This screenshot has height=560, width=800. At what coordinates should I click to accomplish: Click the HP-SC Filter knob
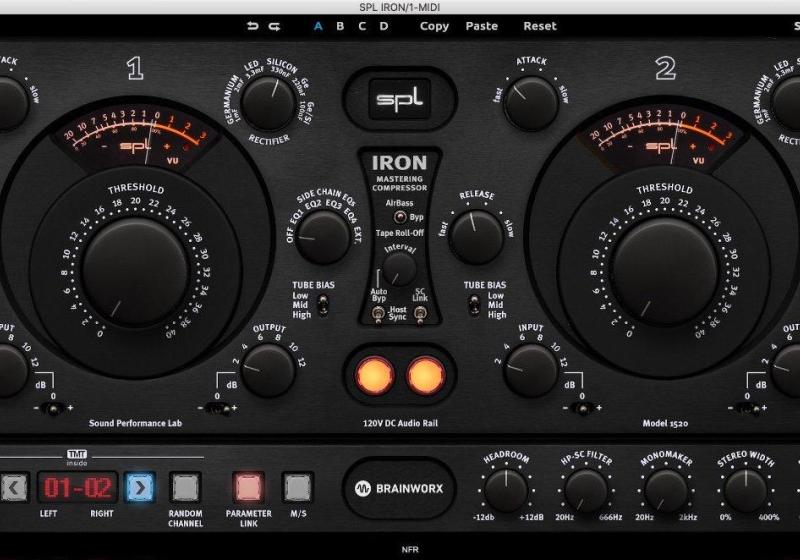[586, 490]
